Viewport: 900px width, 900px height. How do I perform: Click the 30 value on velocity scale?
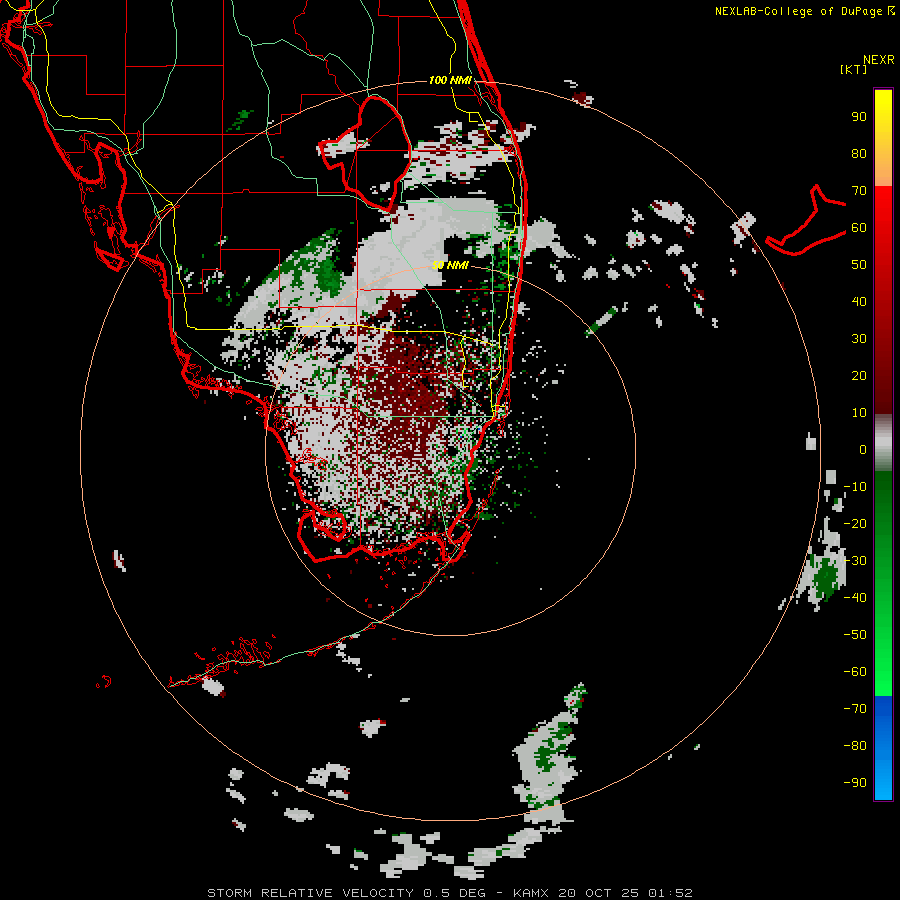tap(859, 339)
